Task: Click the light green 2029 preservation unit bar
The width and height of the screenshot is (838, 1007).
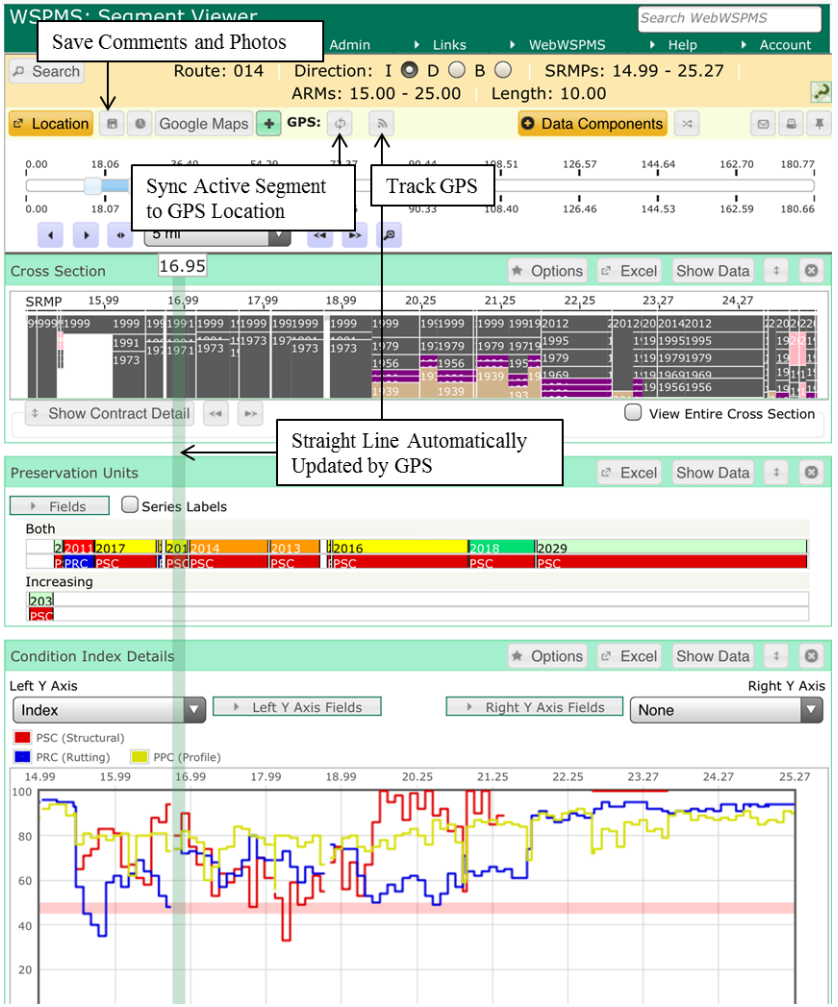Action: click(x=671, y=548)
